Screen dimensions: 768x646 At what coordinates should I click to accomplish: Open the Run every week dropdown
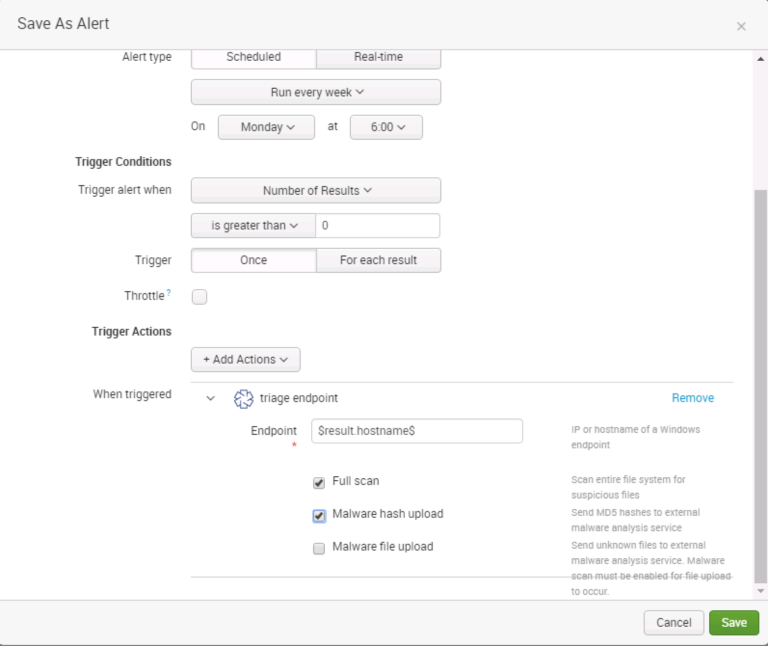[316, 92]
